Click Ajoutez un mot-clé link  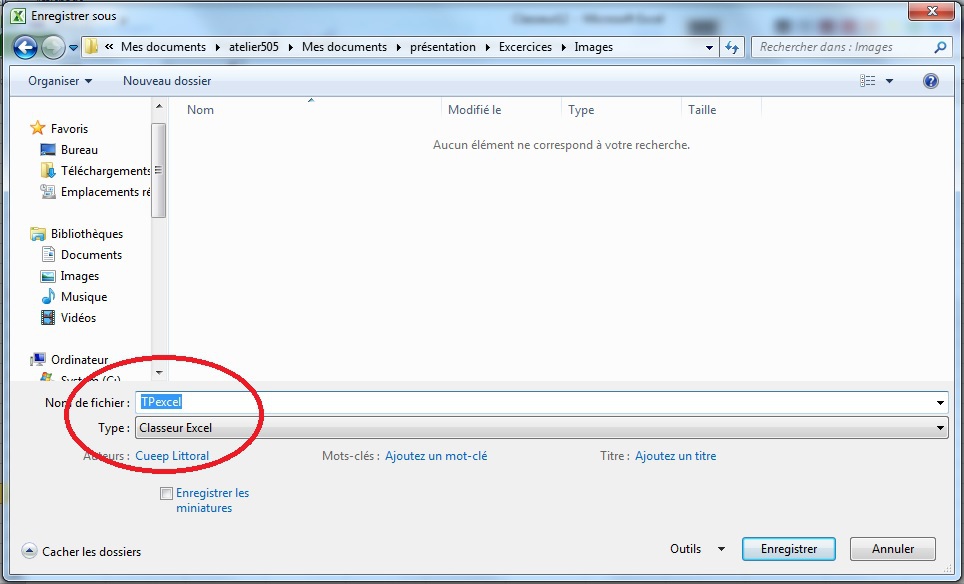coord(436,456)
